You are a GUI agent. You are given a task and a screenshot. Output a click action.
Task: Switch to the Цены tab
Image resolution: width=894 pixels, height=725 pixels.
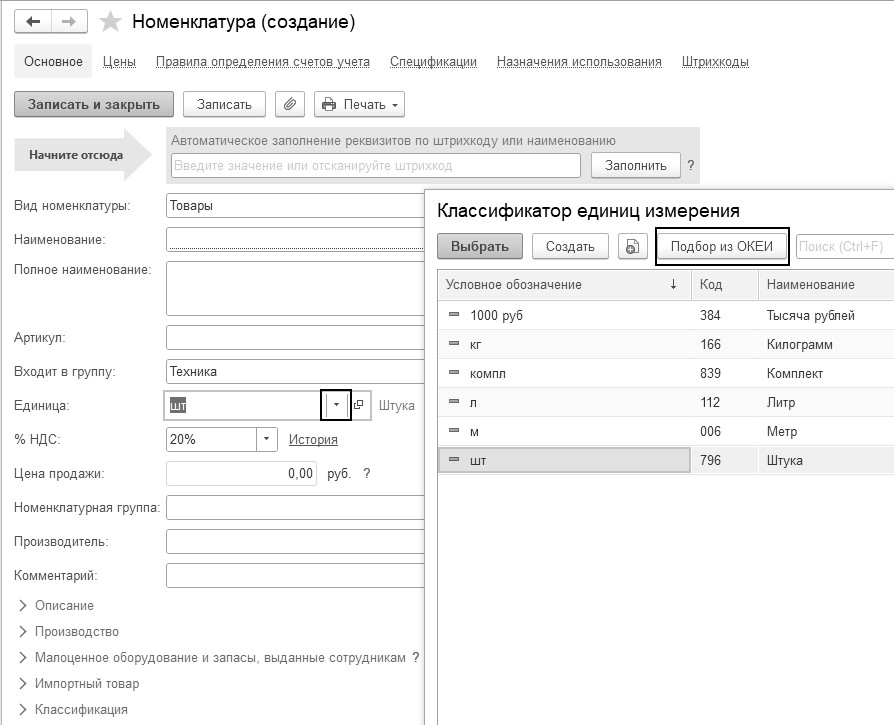coord(119,62)
